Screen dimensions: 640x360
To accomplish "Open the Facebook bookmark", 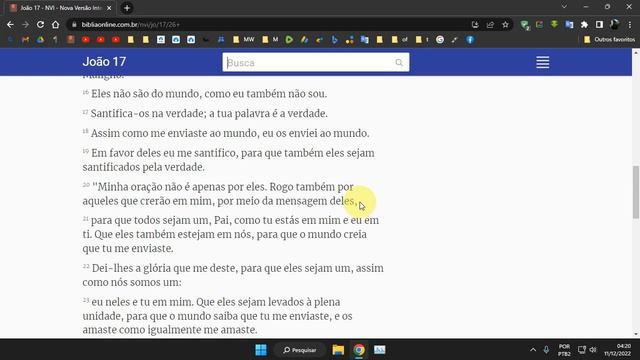I will click(x=470, y=40).
